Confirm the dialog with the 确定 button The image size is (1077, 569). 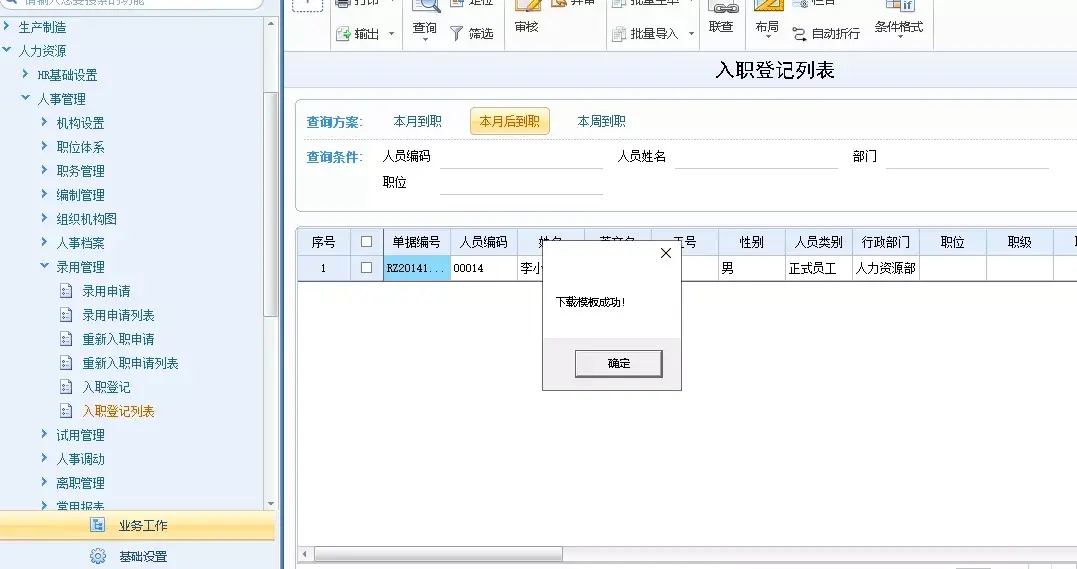pyautogui.click(x=619, y=364)
